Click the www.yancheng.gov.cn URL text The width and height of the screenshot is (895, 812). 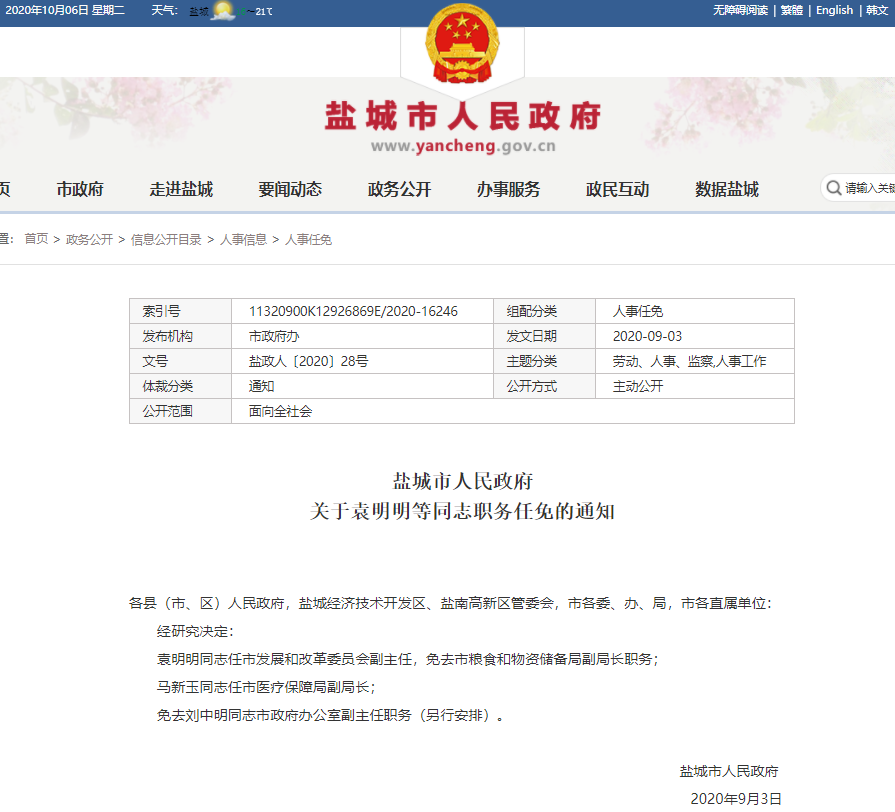[463, 146]
